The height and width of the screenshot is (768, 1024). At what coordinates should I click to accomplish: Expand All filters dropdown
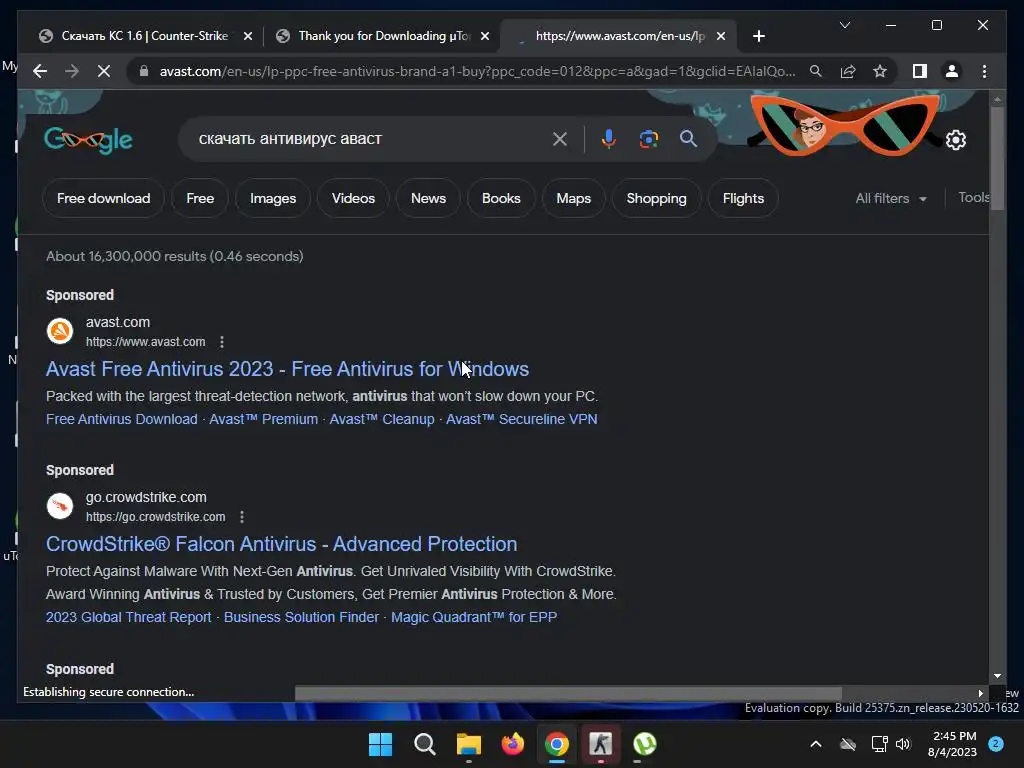[891, 199]
